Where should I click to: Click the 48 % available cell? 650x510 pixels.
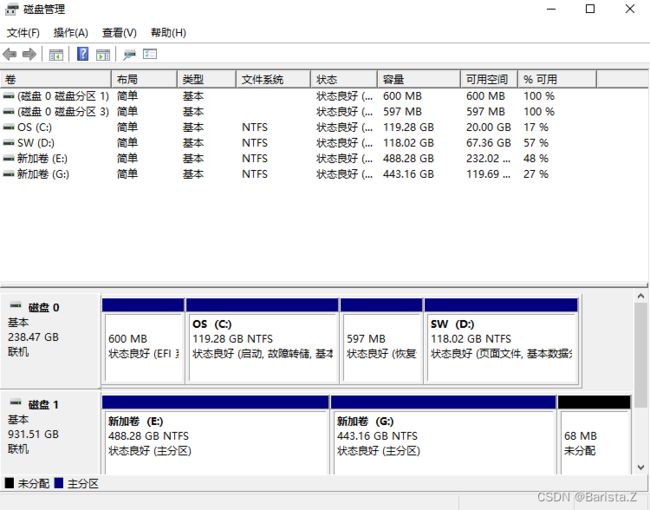(536, 158)
